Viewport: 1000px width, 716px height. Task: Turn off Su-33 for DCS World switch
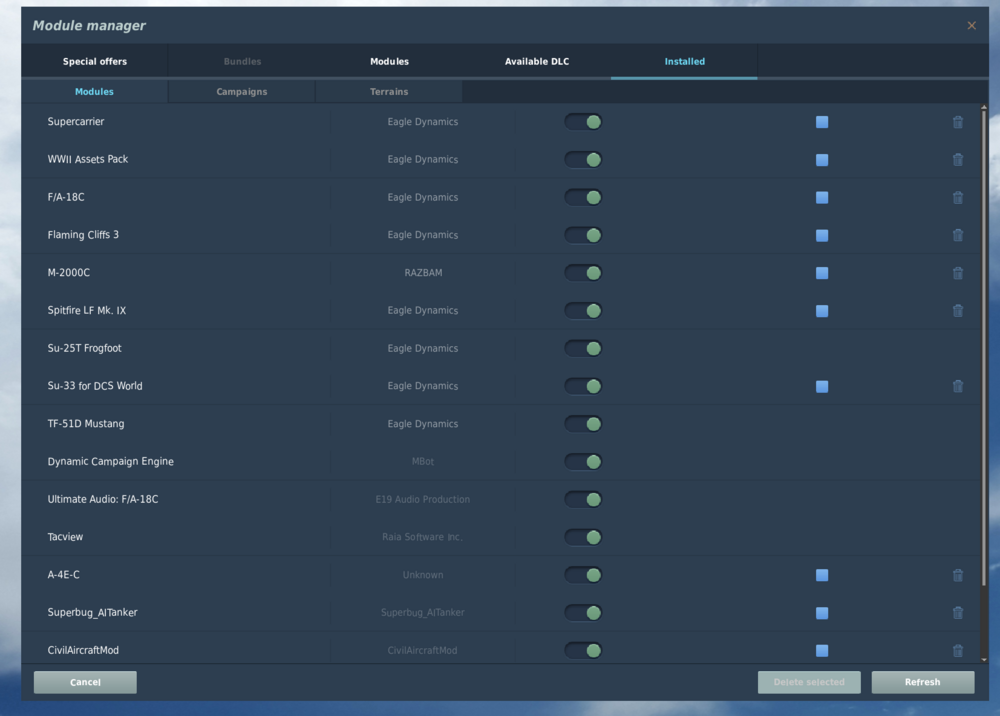tap(583, 386)
